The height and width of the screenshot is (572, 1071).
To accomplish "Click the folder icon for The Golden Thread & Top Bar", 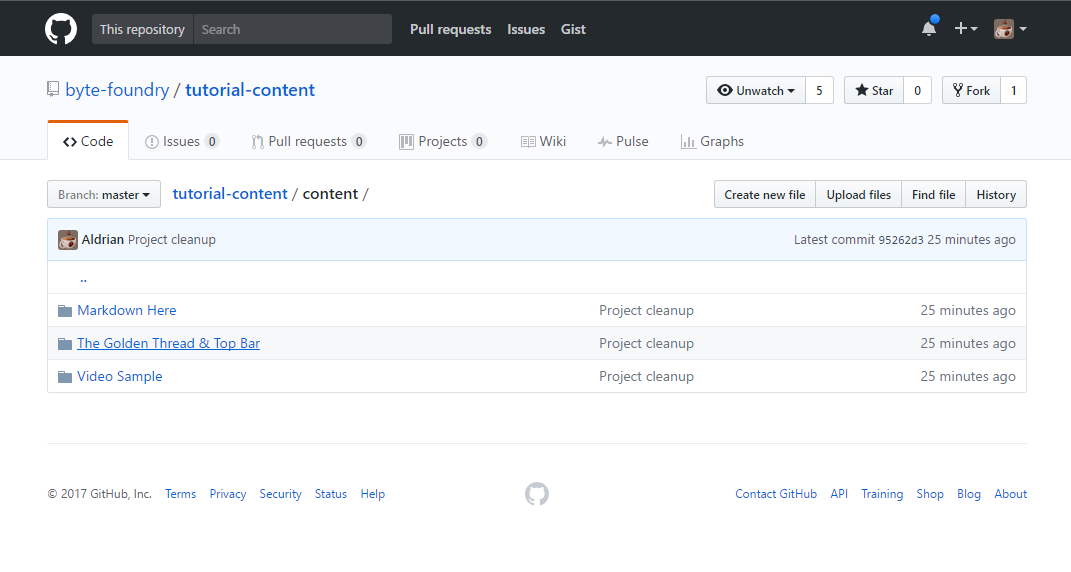I will pyautogui.click(x=65, y=344).
